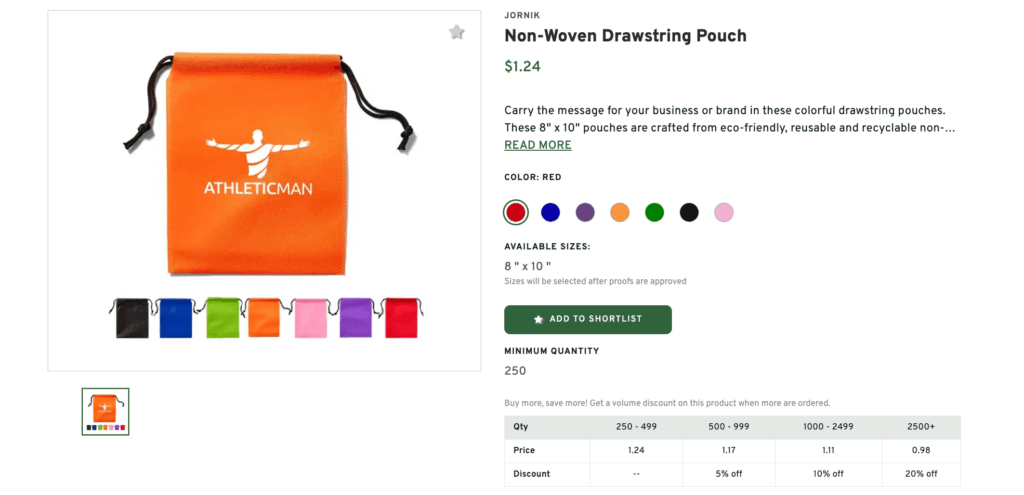
Task: Select the pink color swatch
Action: click(x=724, y=212)
